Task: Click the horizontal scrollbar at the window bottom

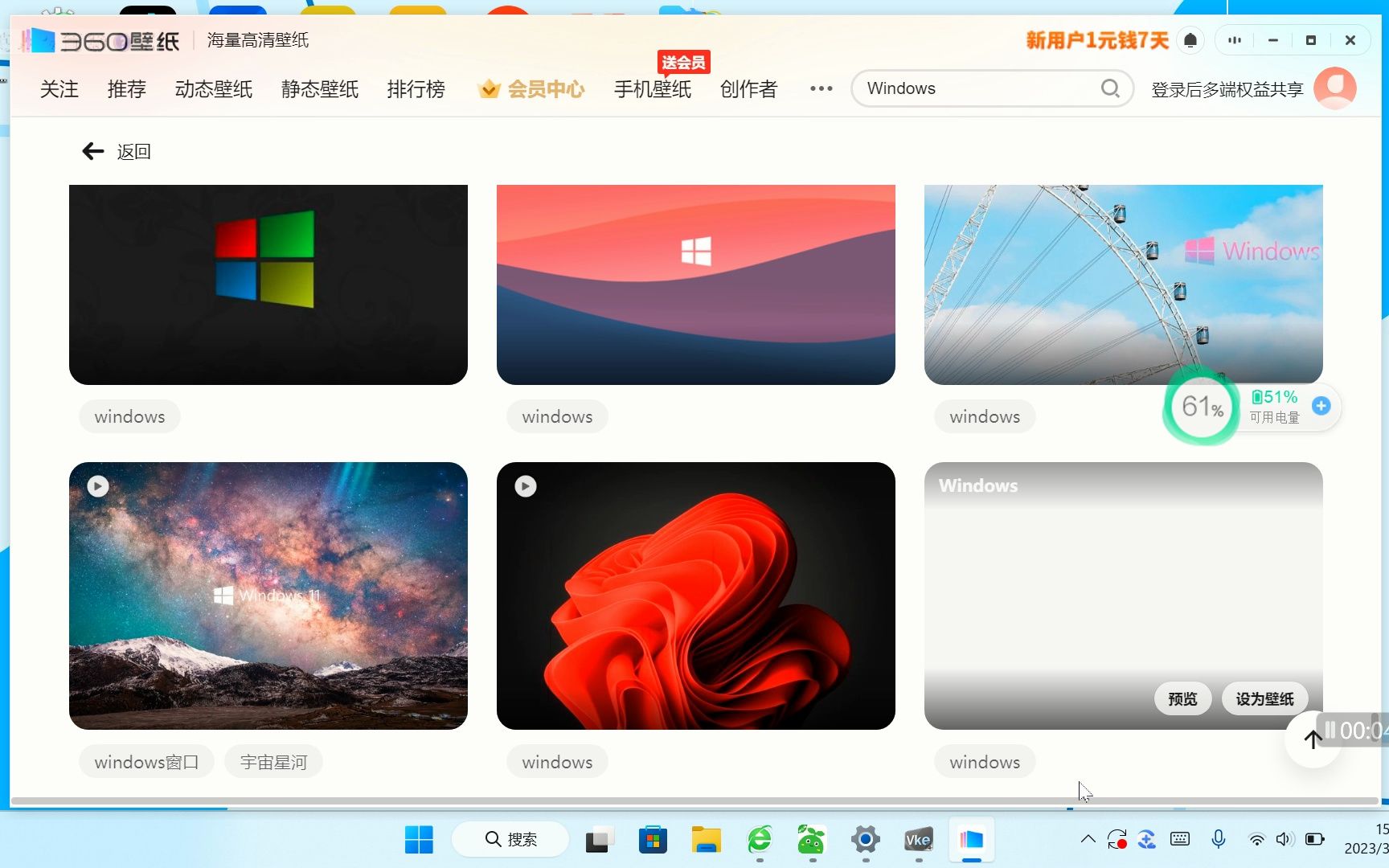Action: coord(694,801)
